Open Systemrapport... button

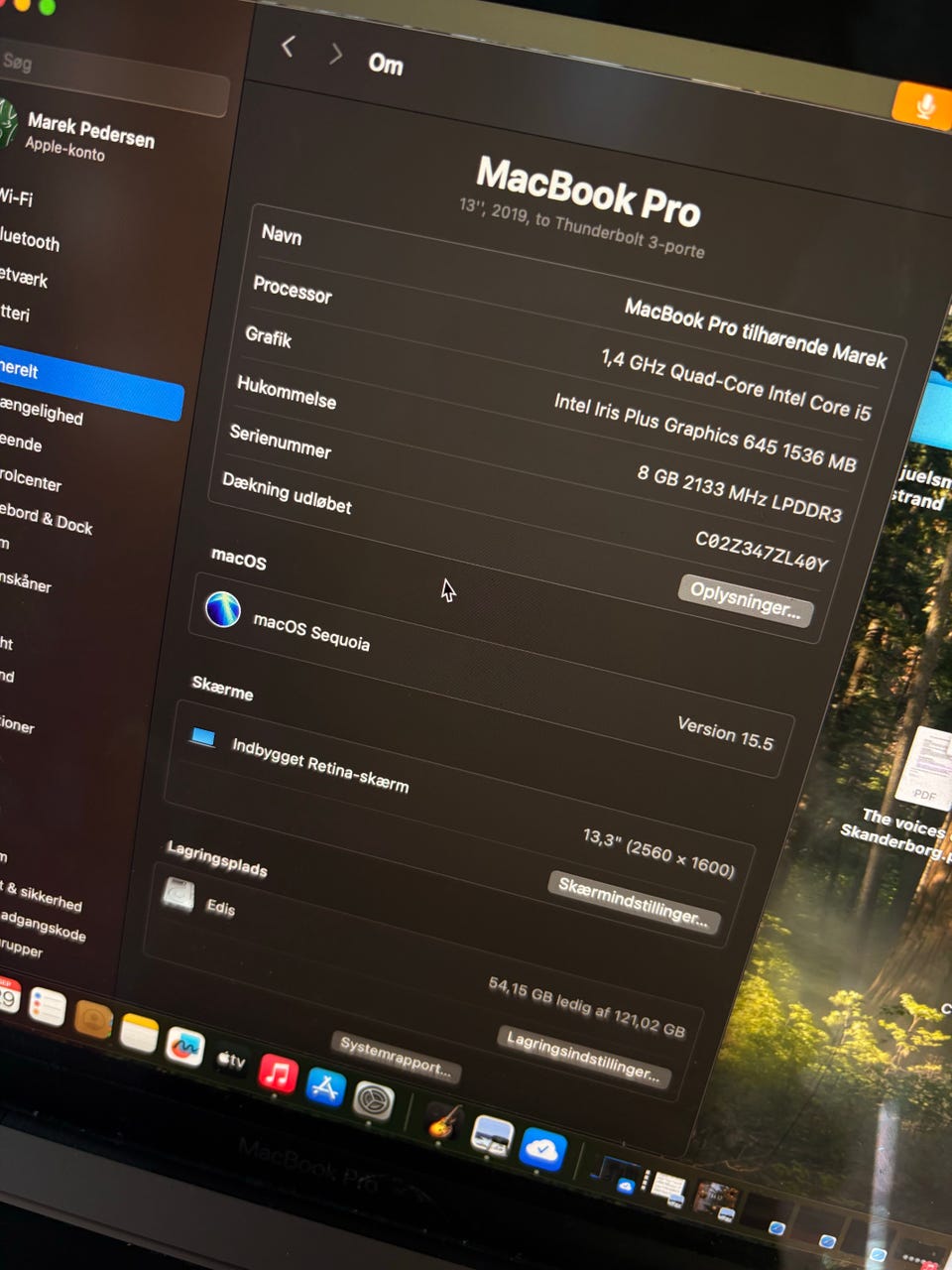pyautogui.click(x=396, y=1057)
